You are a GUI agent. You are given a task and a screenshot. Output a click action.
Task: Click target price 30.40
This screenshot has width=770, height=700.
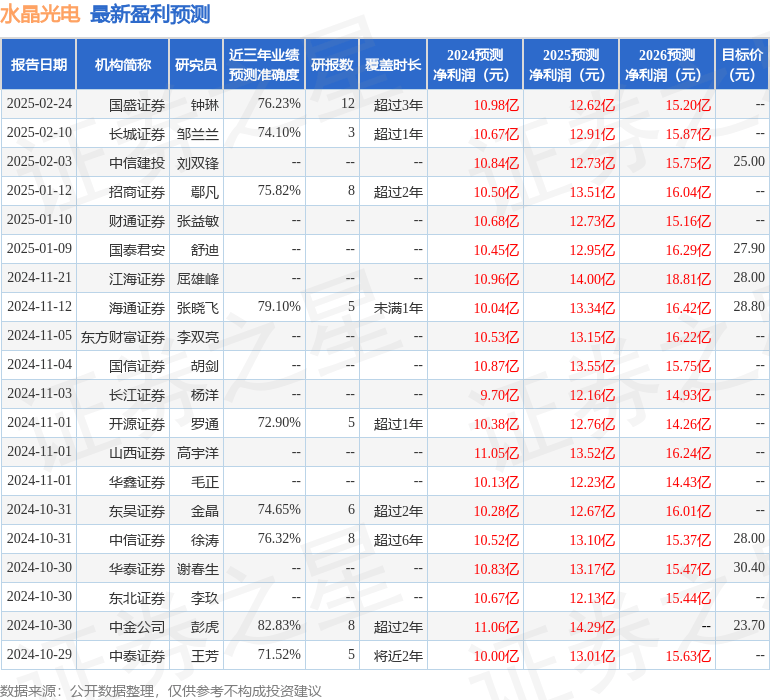click(x=749, y=567)
